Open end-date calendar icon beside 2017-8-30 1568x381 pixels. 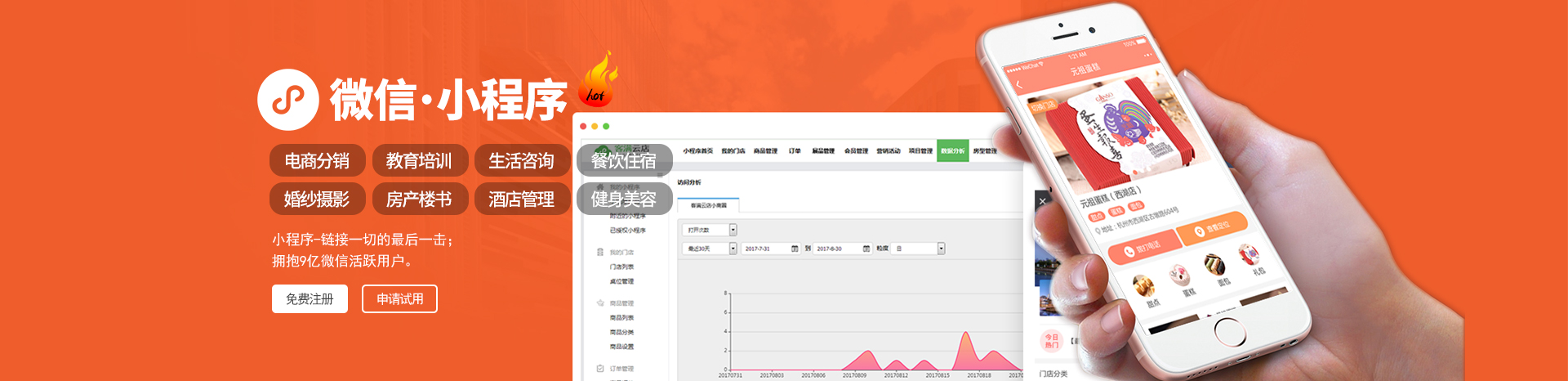point(866,249)
